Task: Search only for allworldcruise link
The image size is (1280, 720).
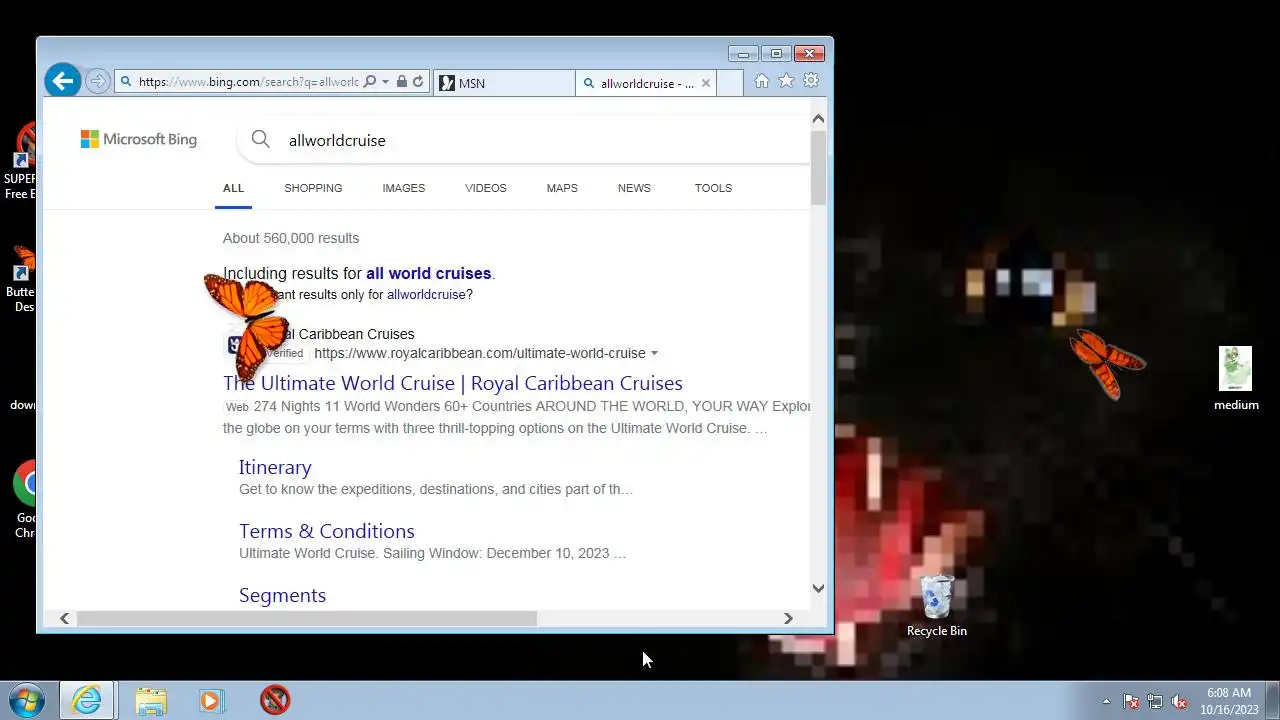Action: (426, 295)
